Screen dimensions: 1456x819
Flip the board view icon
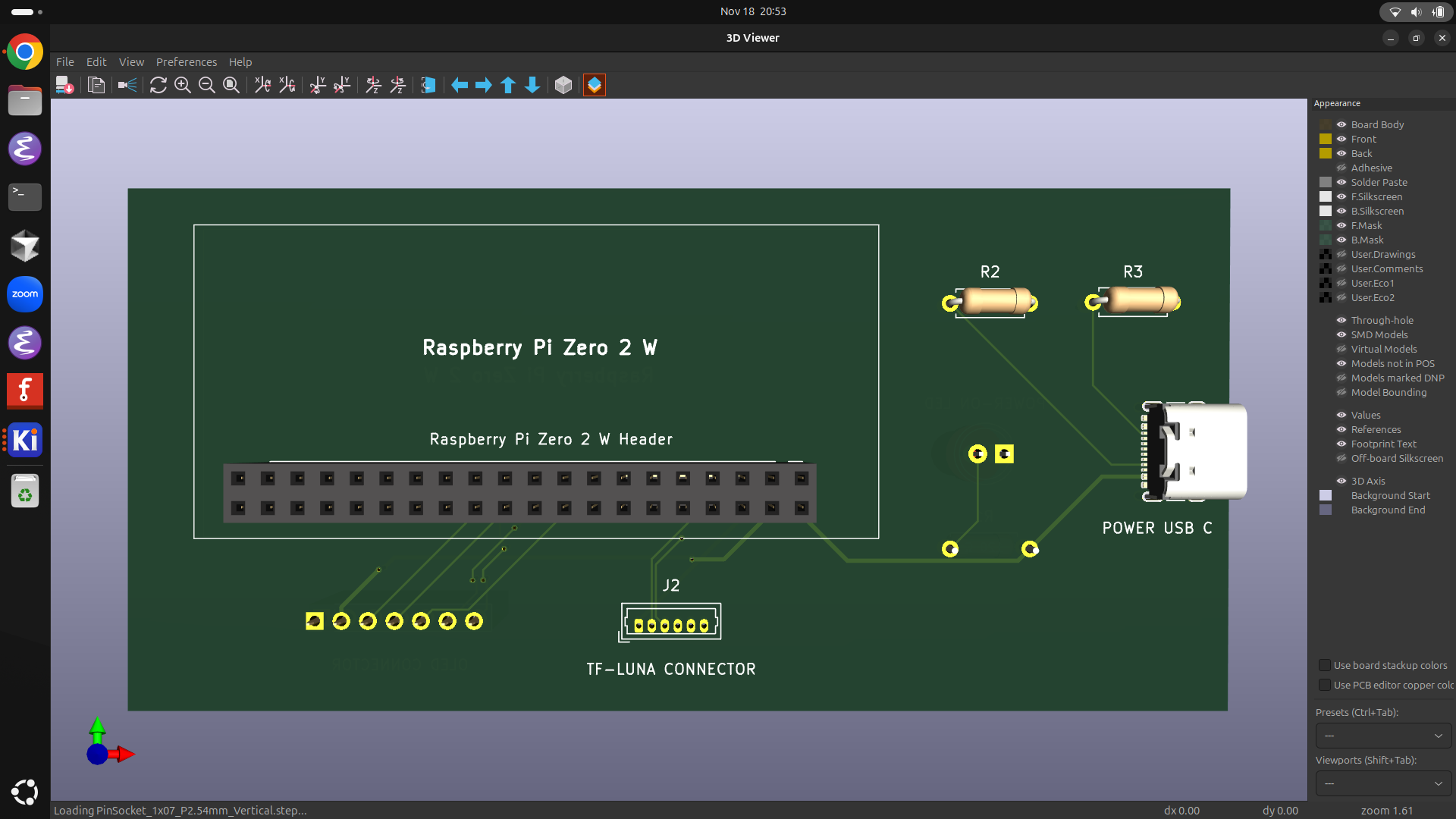coord(428,85)
